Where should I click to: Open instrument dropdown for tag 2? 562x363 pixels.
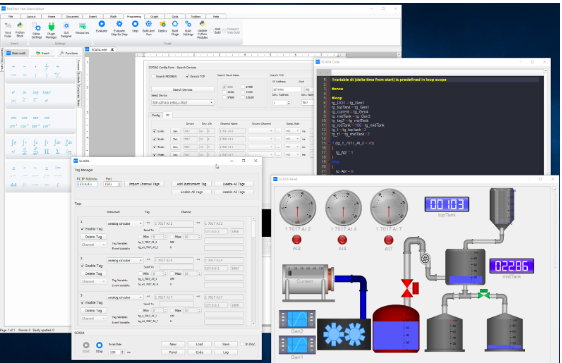pos(125,260)
